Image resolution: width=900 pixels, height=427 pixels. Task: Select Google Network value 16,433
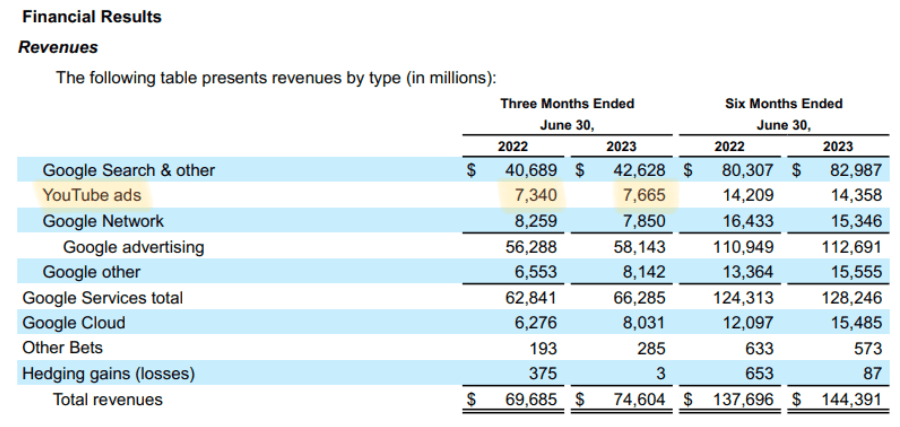coord(747,221)
